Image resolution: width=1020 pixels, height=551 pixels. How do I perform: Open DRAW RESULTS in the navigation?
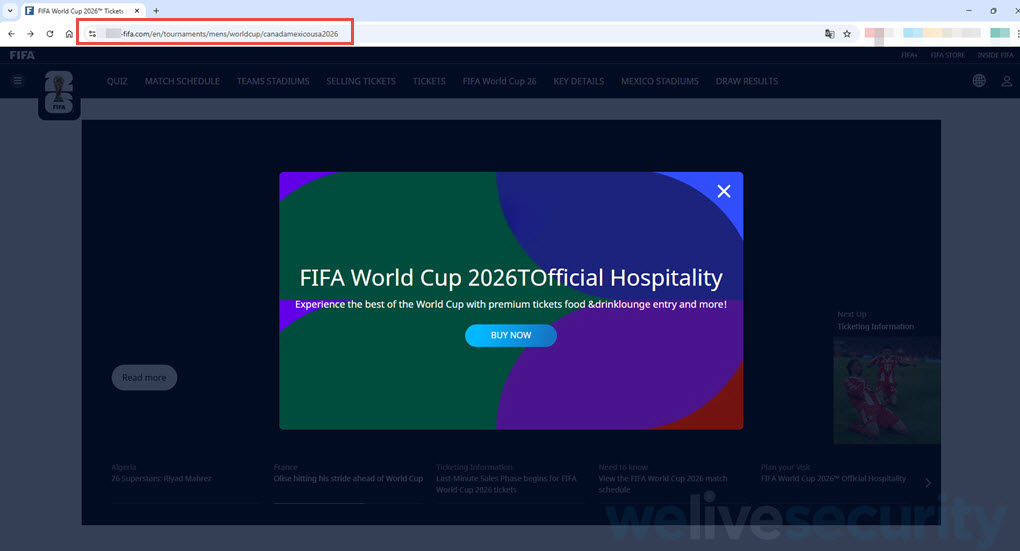coord(747,81)
